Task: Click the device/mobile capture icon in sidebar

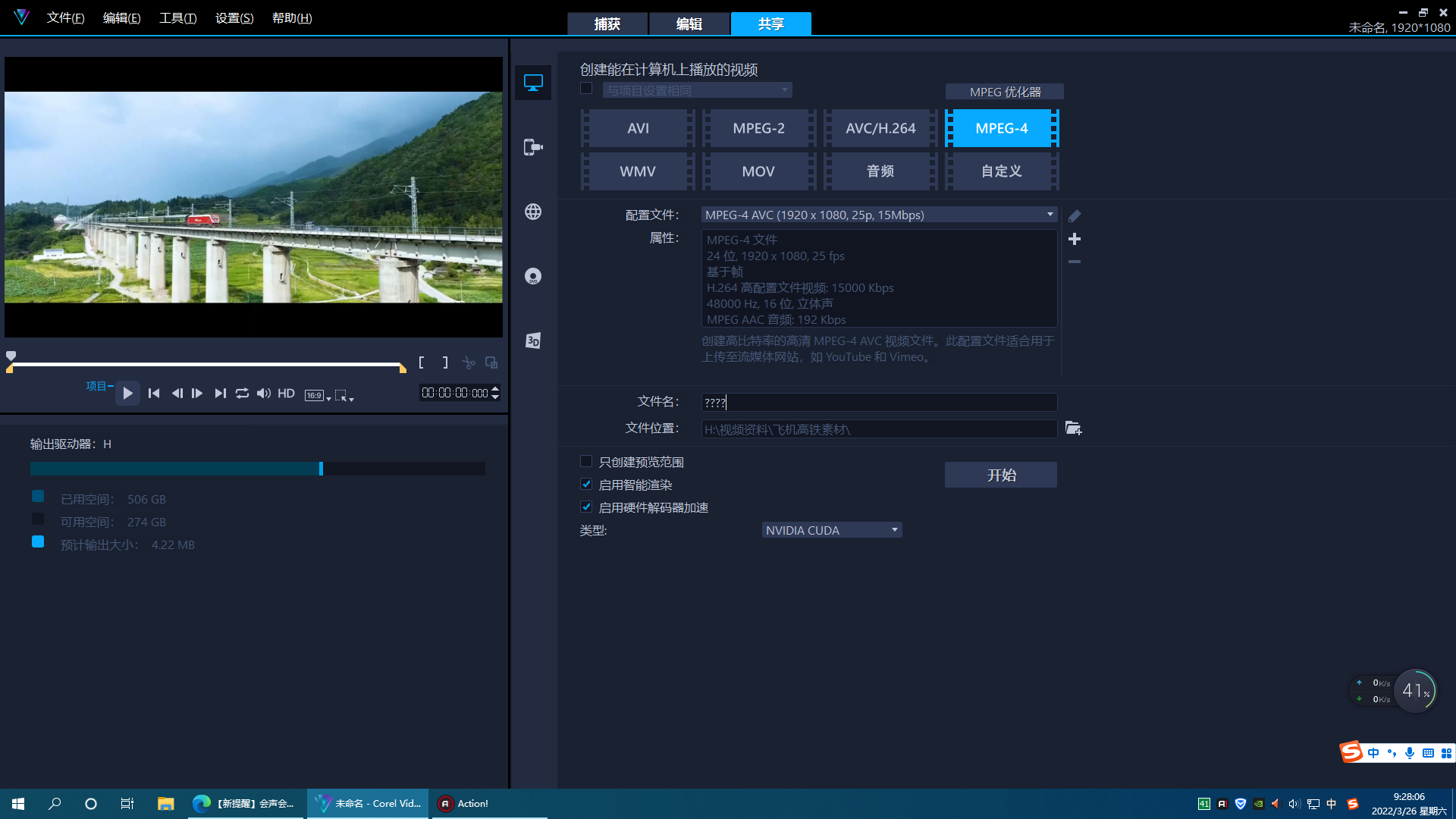Action: [x=533, y=147]
